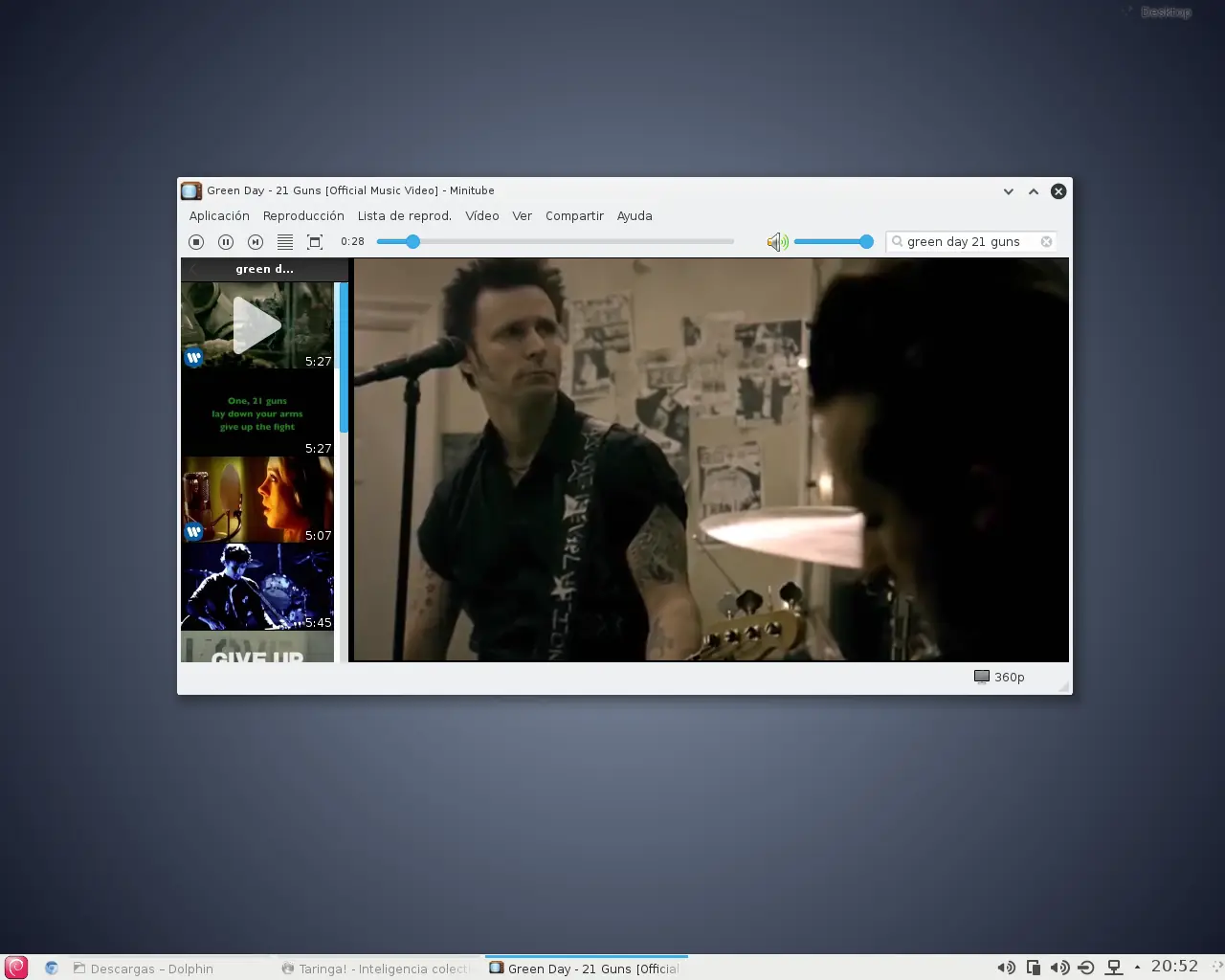Open the Lista de reprod. menu
Viewport: 1225px width, 980px height.
pos(405,216)
